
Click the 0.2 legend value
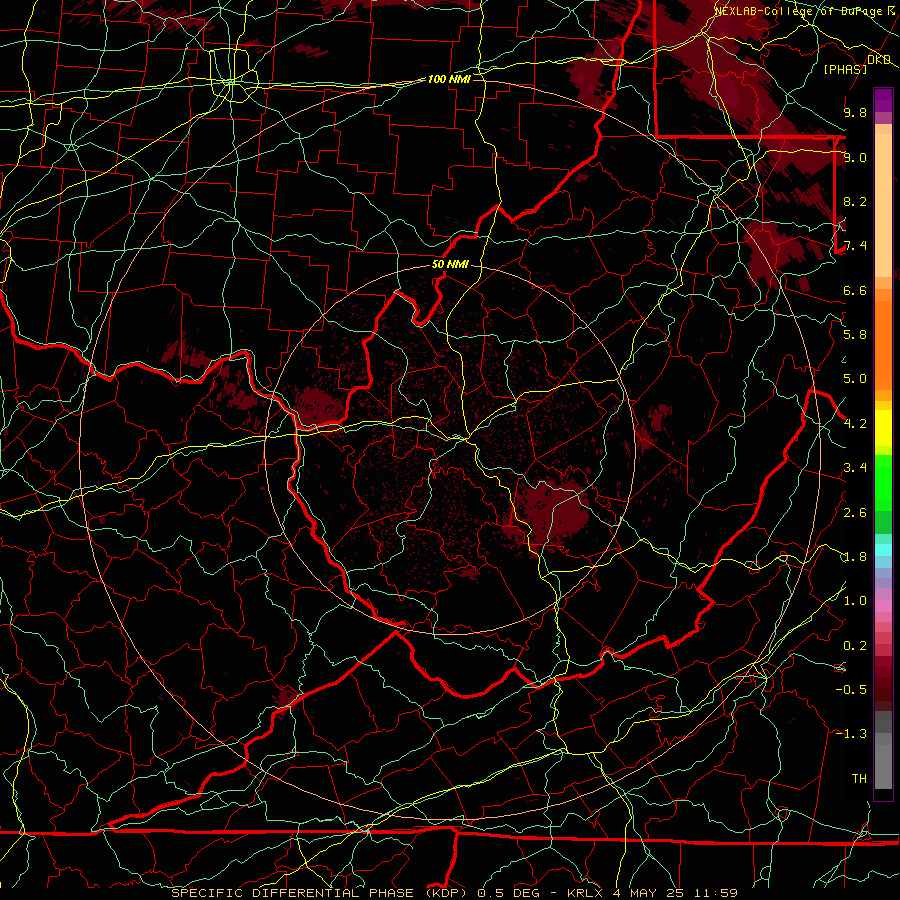click(x=855, y=646)
